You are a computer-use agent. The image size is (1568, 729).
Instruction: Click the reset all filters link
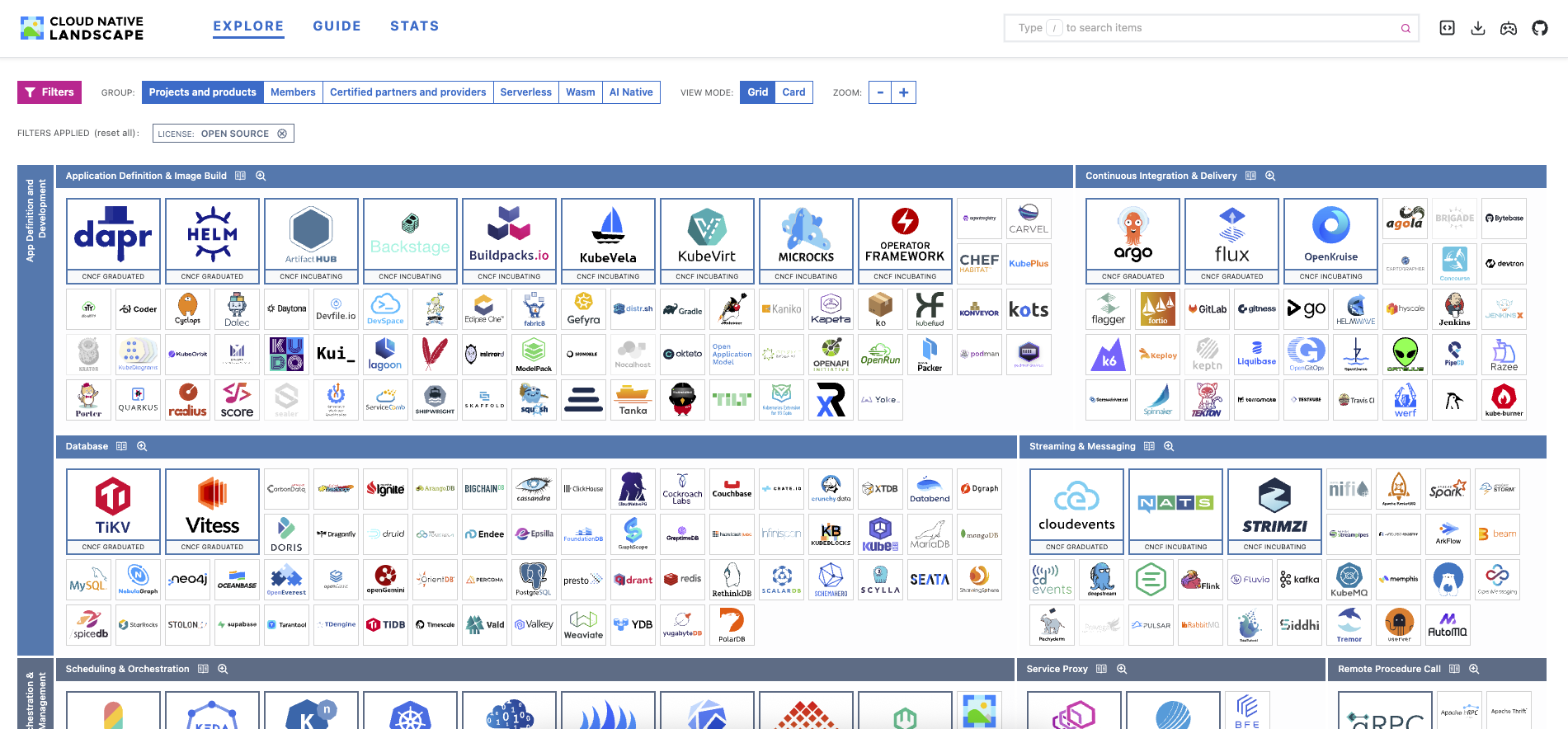(x=115, y=133)
